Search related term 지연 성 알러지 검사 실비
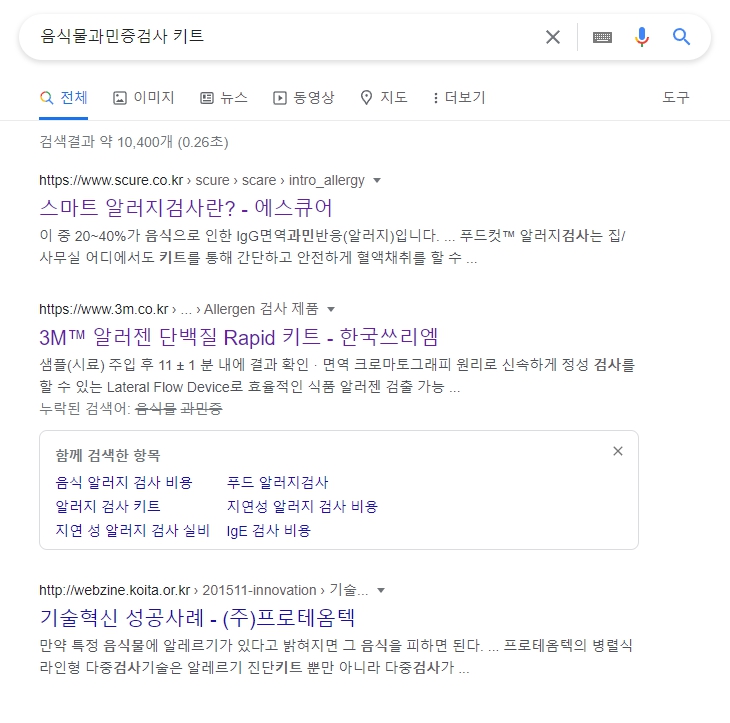 133,531
